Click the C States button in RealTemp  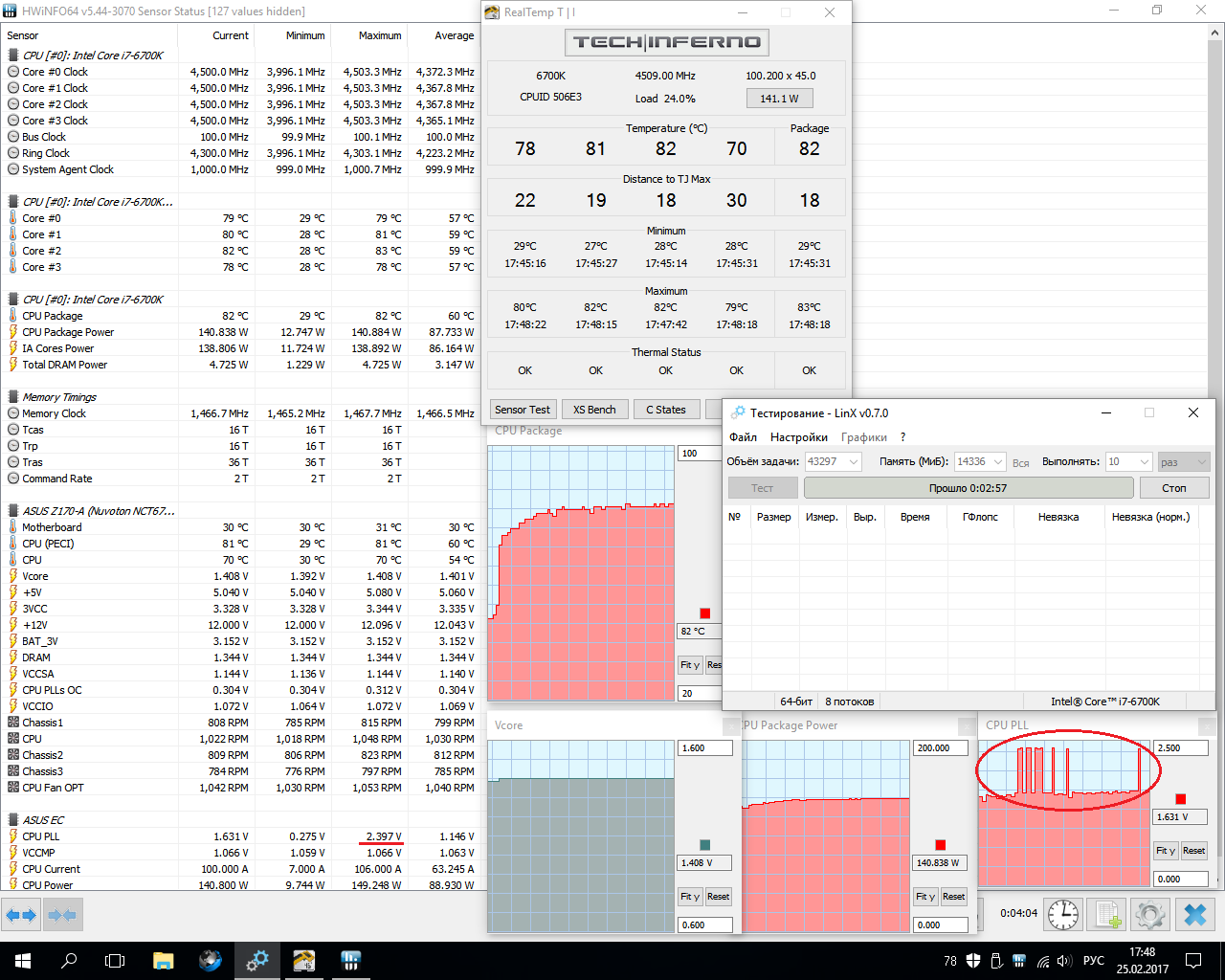666,410
